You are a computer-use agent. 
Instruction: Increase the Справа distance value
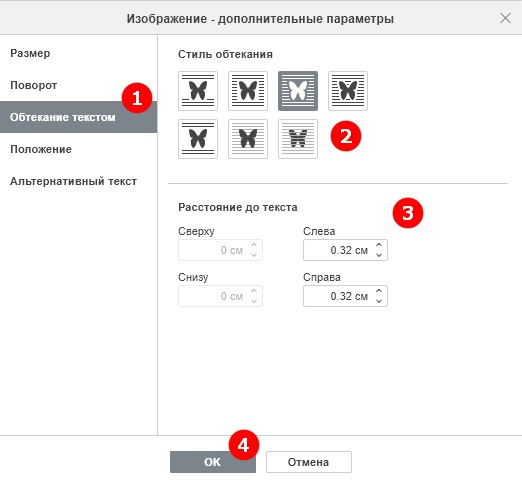pos(379,291)
